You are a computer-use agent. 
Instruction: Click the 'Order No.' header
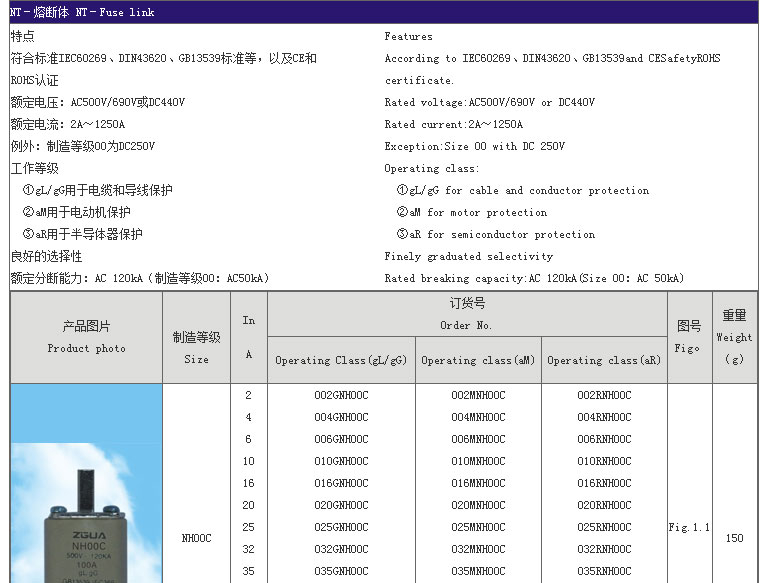467,314
